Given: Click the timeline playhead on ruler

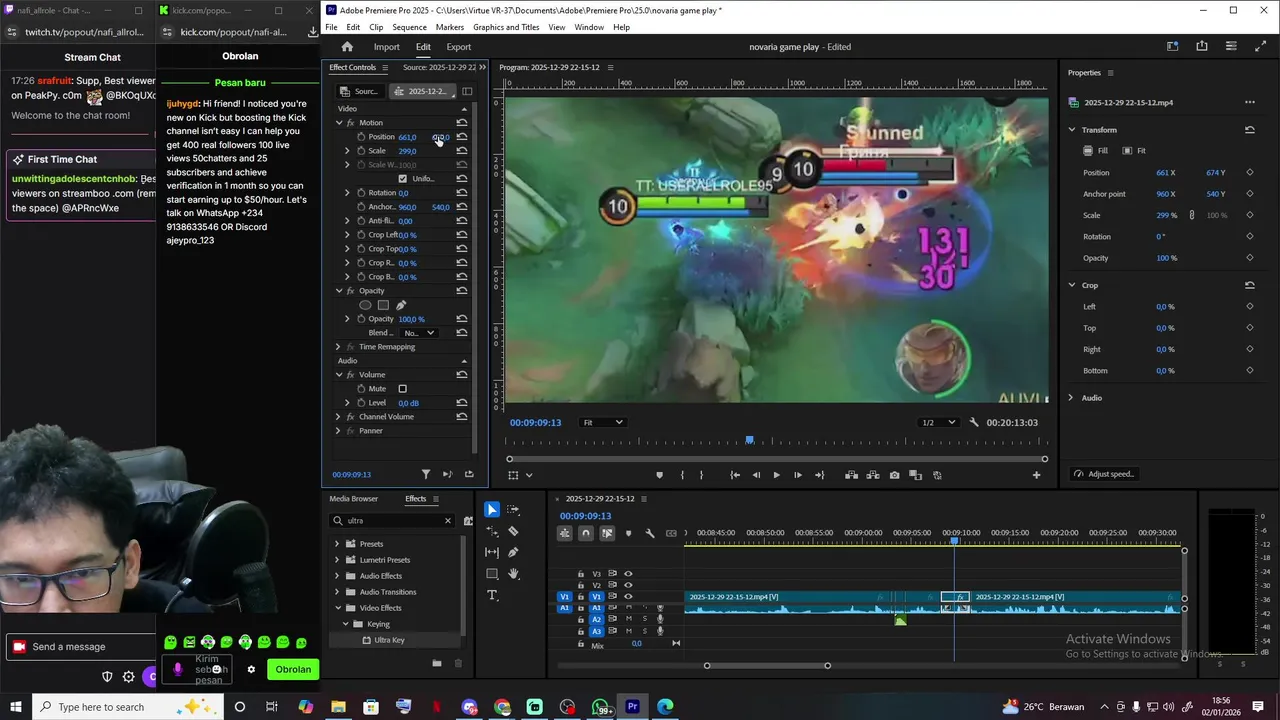Looking at the screenshot, I should pyautogui.click(x=954, y=541).
